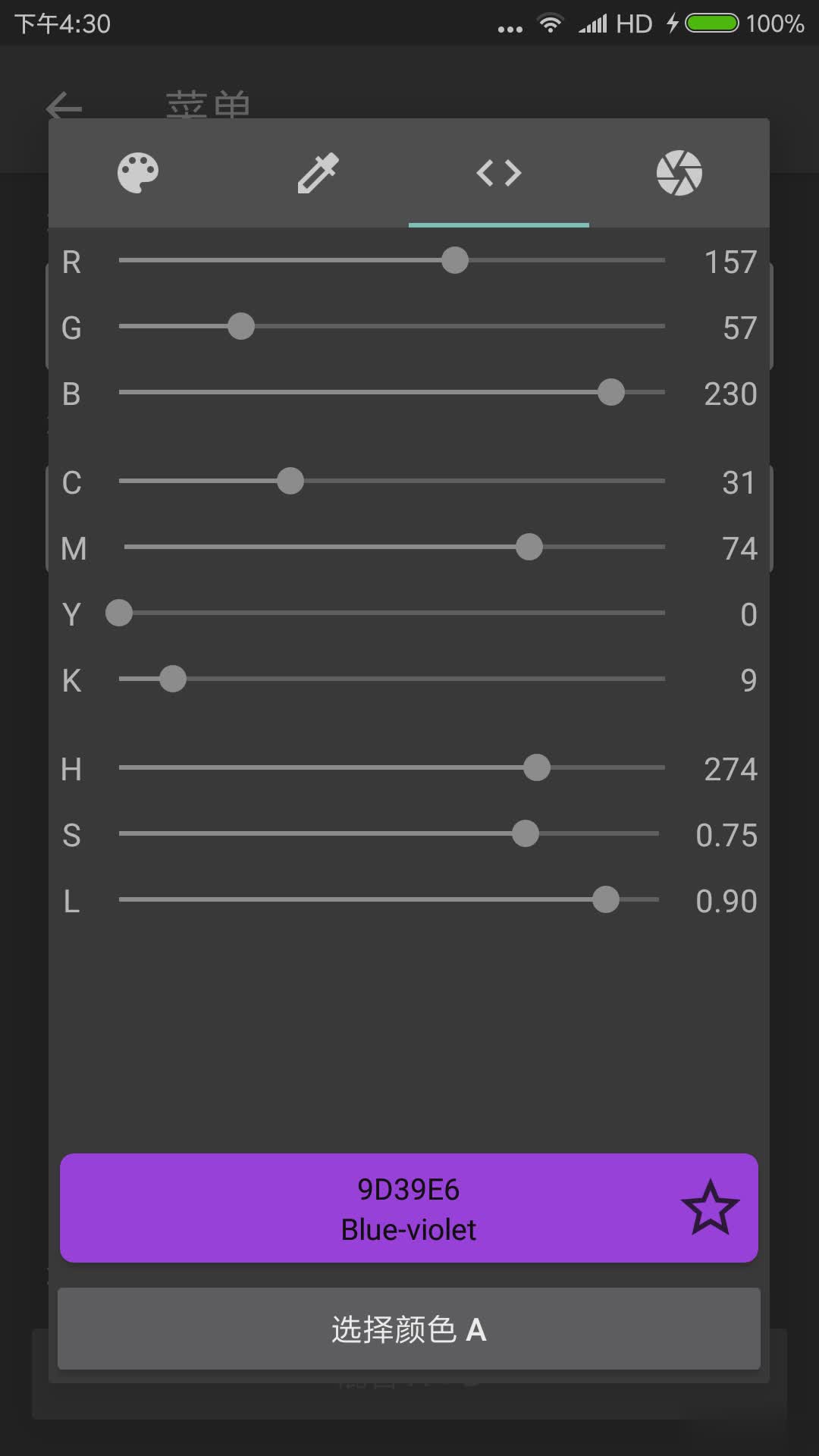Click the back arrow at top
819x1456 pixels.
click(x=64, y=106)
